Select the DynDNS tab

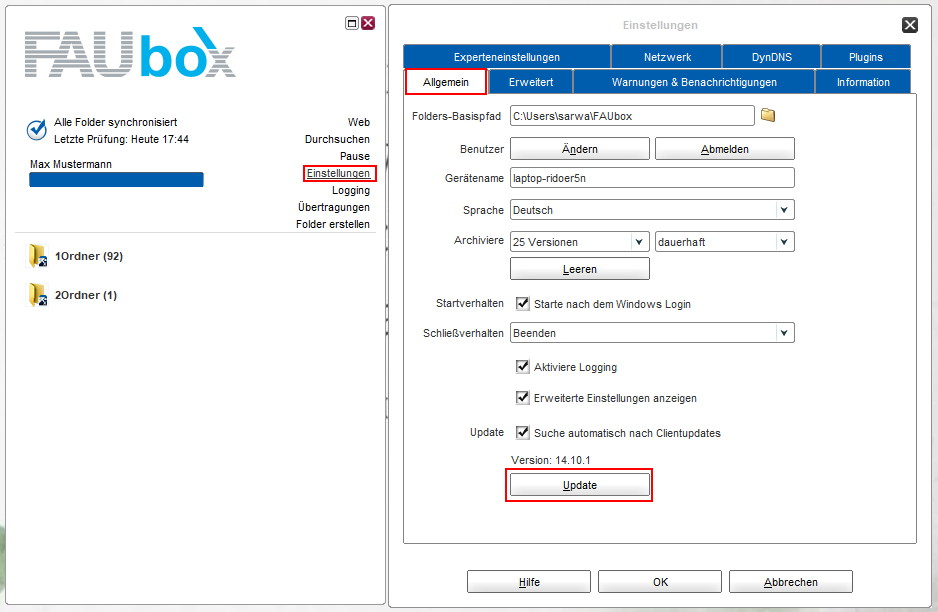click(772, 57)
